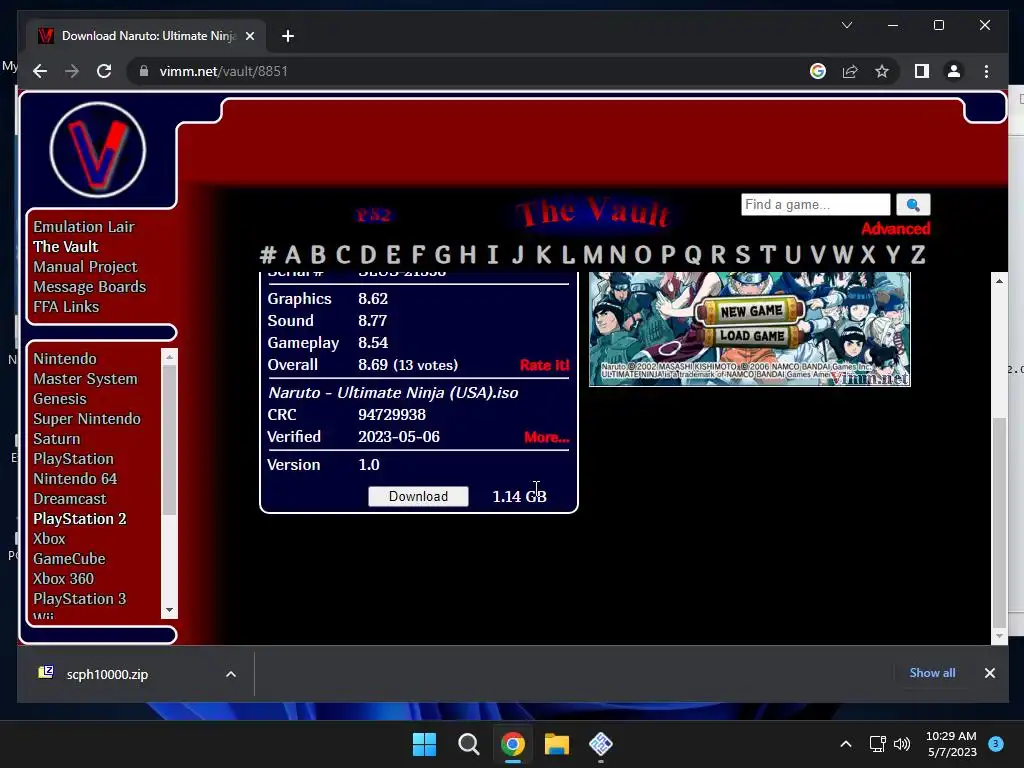
Task: Click the site lock icon in address bar
Action: tap(144, 71)
